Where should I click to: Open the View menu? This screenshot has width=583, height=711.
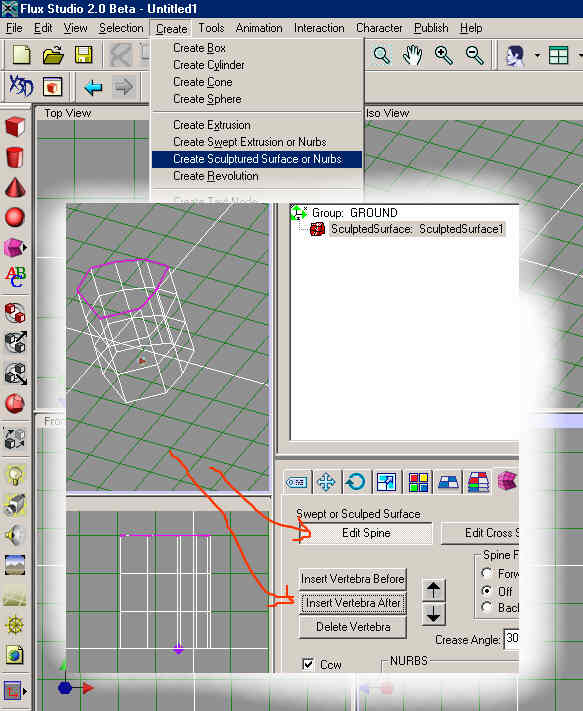pos(75,28)
